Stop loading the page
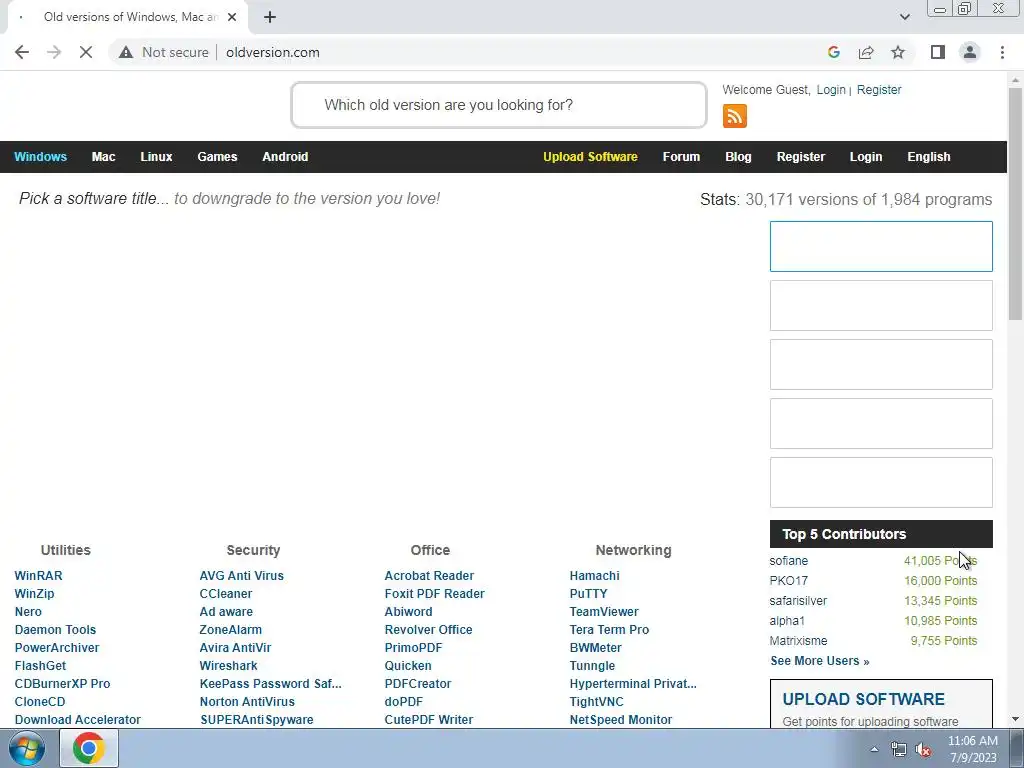This screenshot has height=768, width=1024. pos(86,52)
